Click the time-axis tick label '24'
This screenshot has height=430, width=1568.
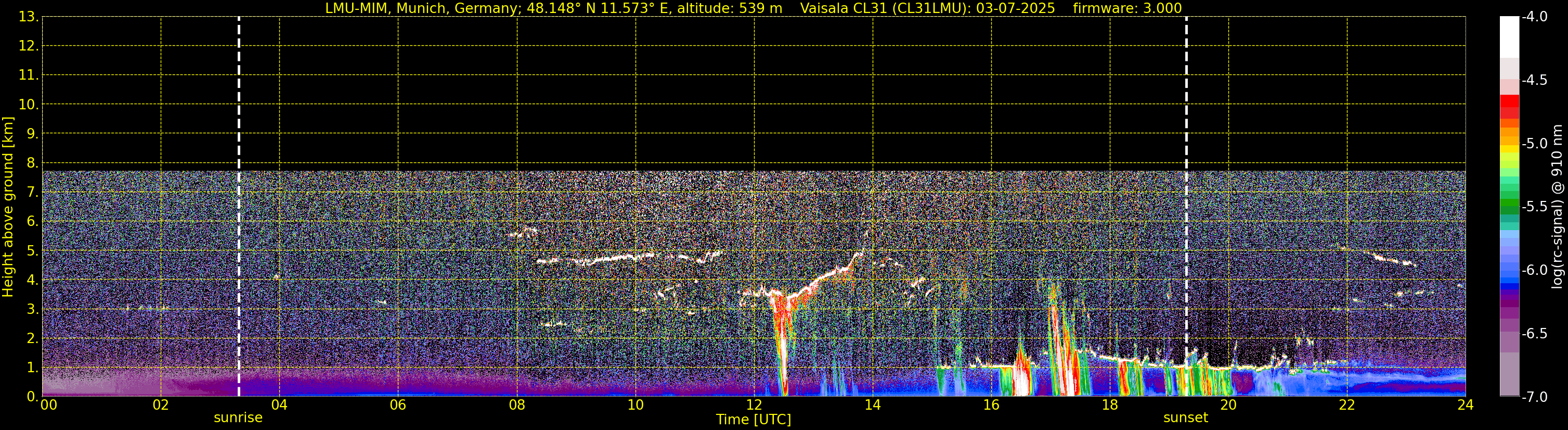pos(1465,405)
